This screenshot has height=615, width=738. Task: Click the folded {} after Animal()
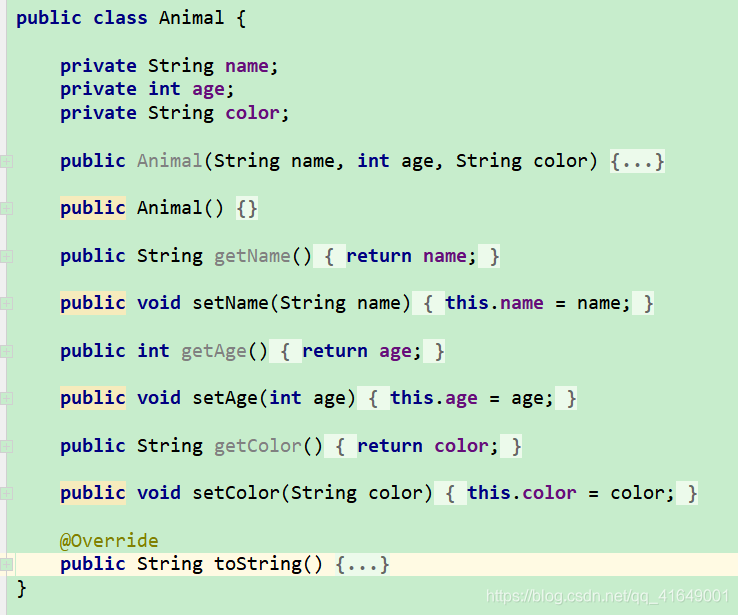click(247, 208)
